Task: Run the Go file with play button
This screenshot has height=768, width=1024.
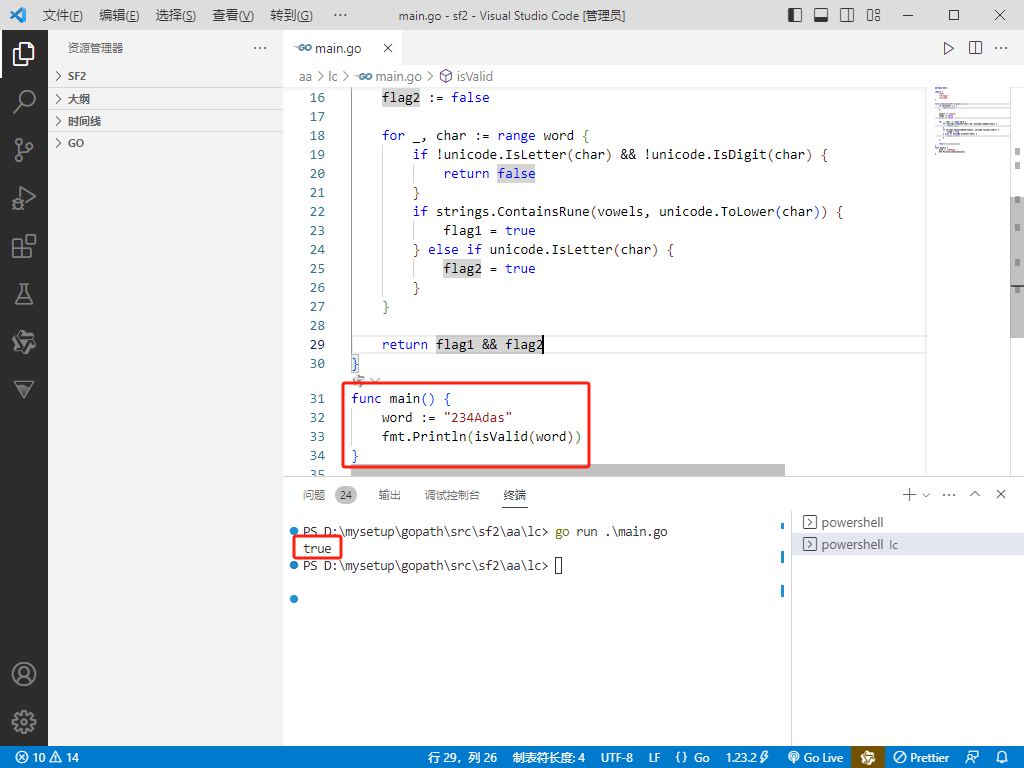Action: (948, 48)
